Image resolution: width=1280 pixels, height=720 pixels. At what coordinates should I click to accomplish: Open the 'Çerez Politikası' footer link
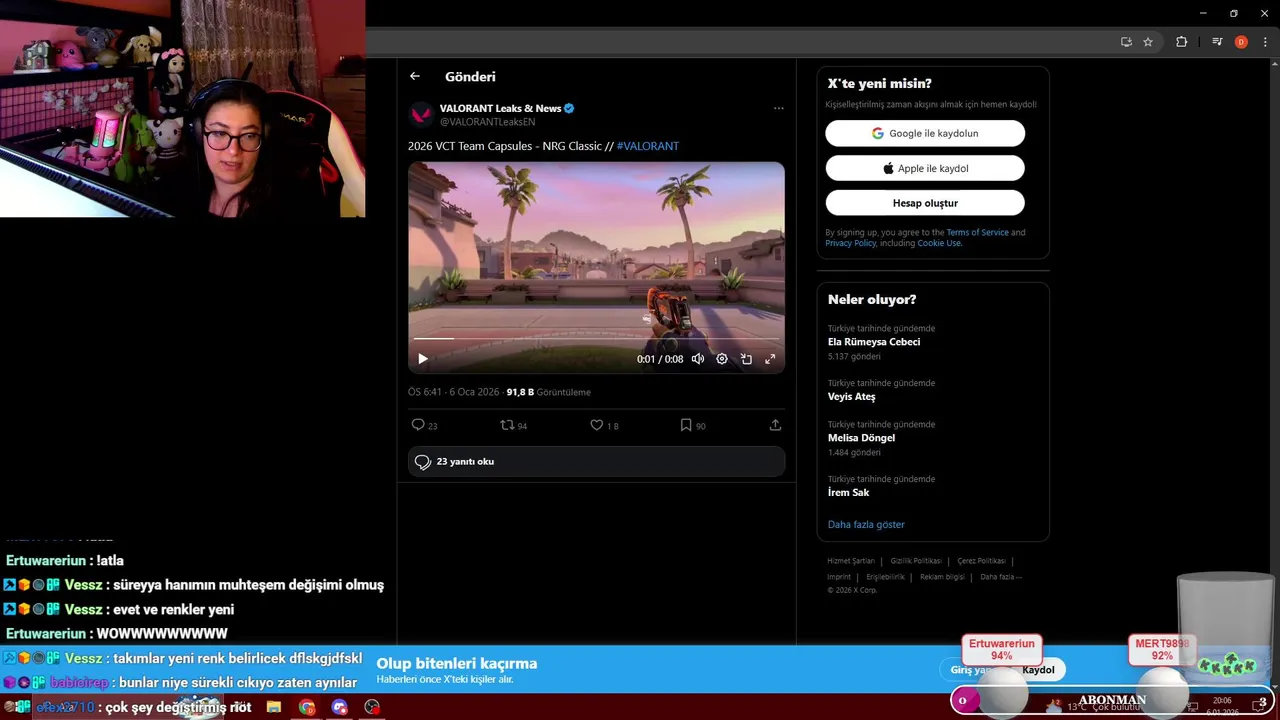pos(981,561)
